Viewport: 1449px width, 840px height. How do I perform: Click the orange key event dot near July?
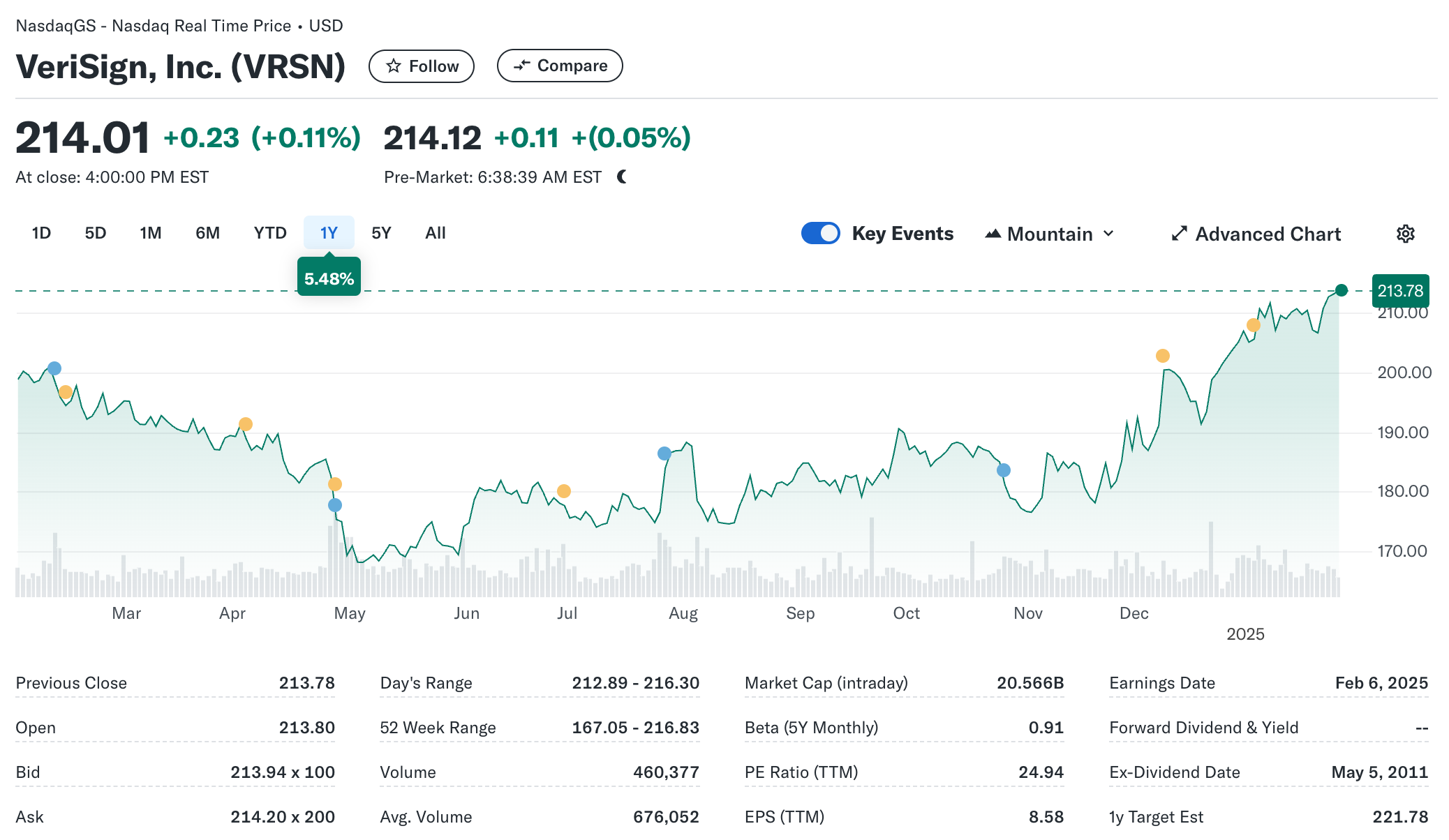tap(564, 491)
